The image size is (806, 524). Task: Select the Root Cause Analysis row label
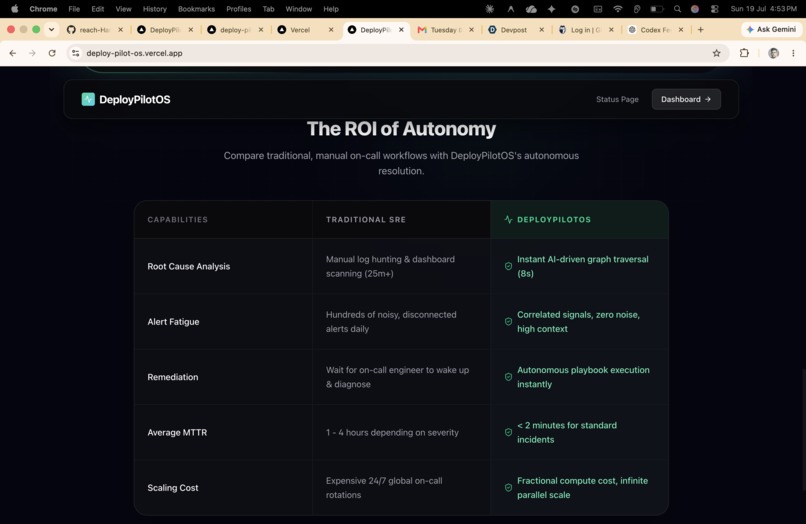(x=189, y=266)
